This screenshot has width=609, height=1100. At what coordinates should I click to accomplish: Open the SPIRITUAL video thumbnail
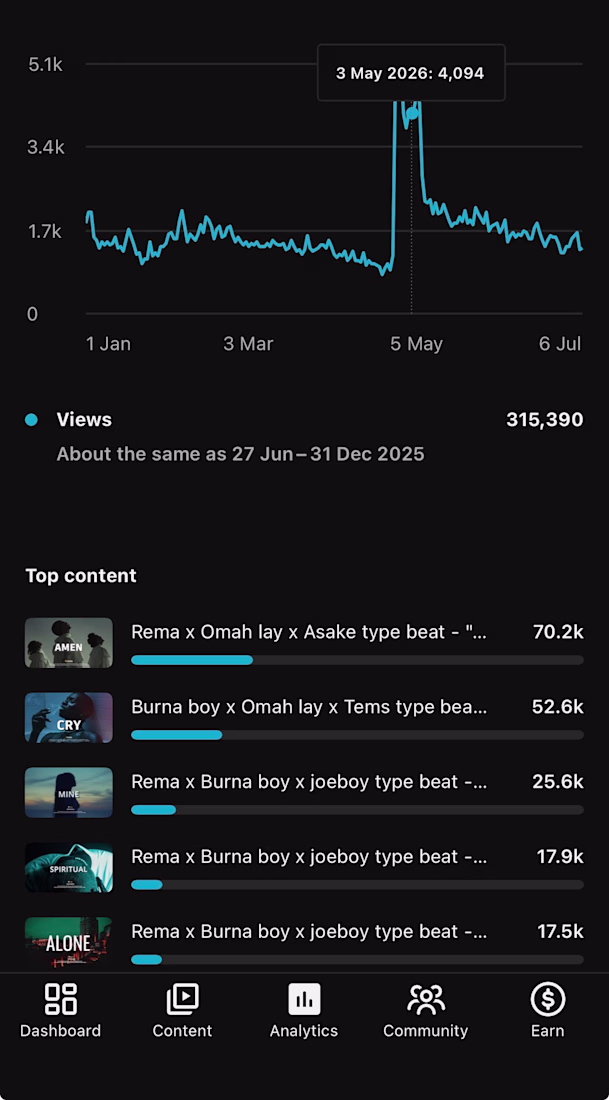(x=69, y=867)
